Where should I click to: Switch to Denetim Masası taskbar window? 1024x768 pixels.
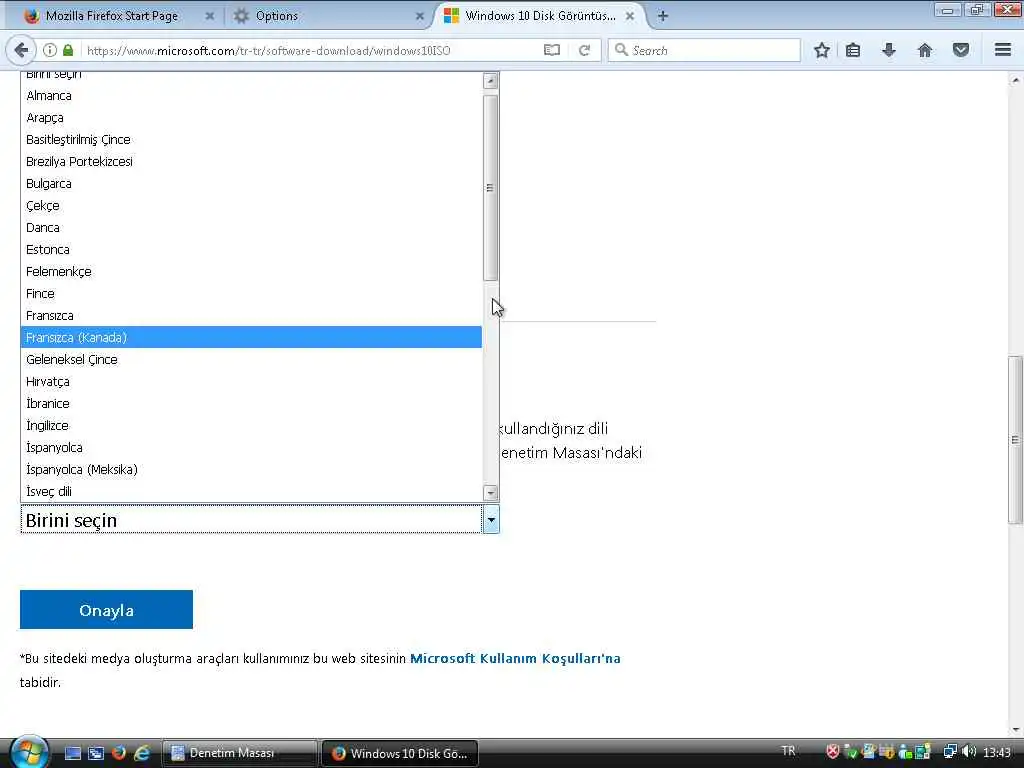[x=239, y=753]
